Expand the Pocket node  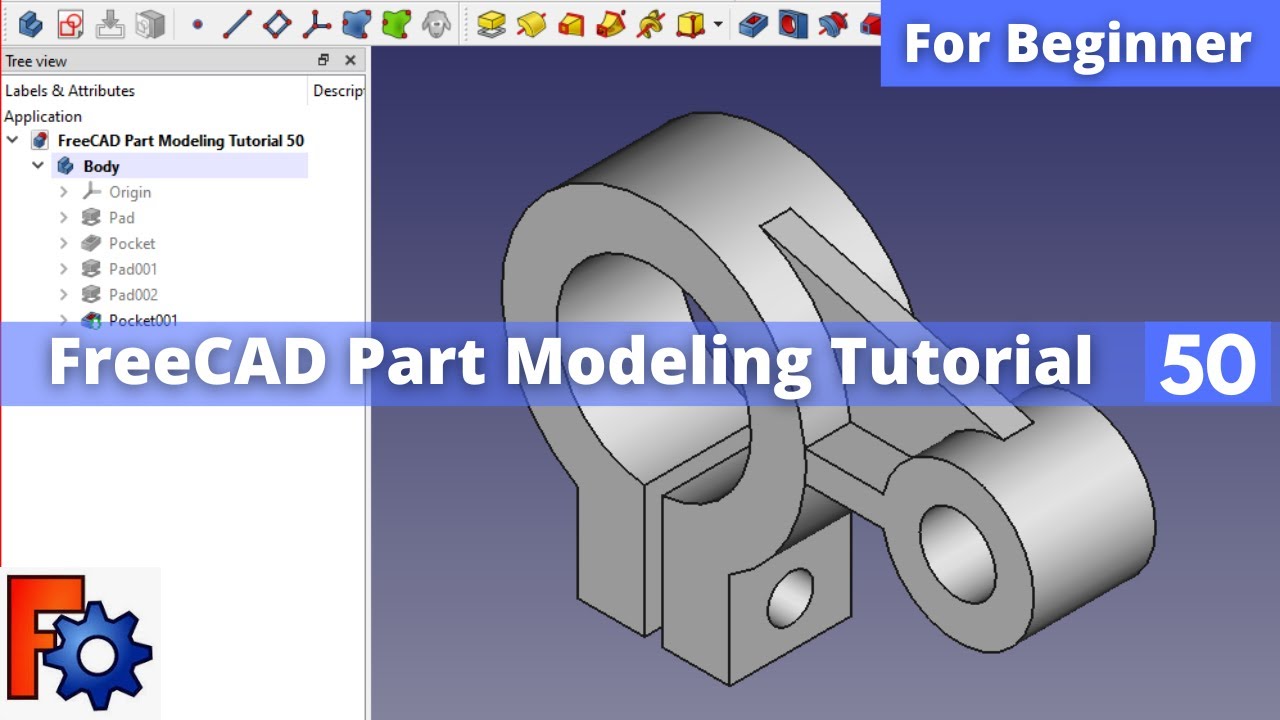point(64,243)
